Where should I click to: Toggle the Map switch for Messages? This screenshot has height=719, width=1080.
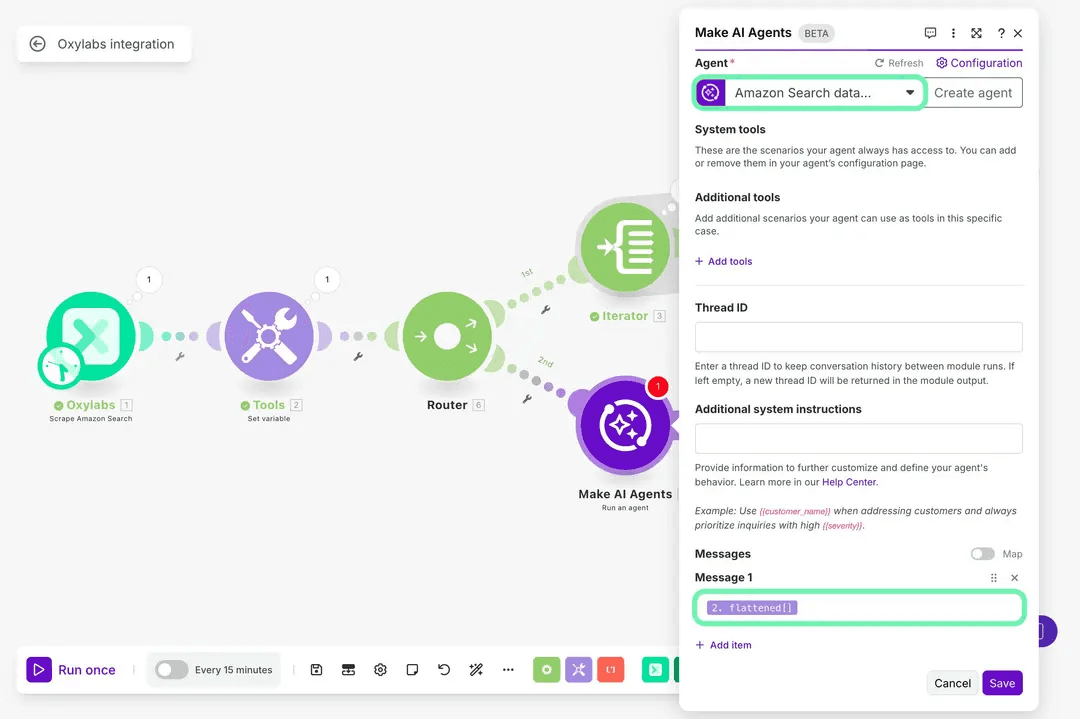tap(982, 554)
